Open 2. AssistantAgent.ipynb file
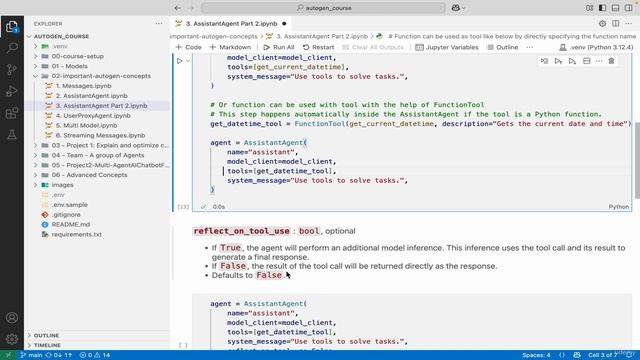 (91, 96)
